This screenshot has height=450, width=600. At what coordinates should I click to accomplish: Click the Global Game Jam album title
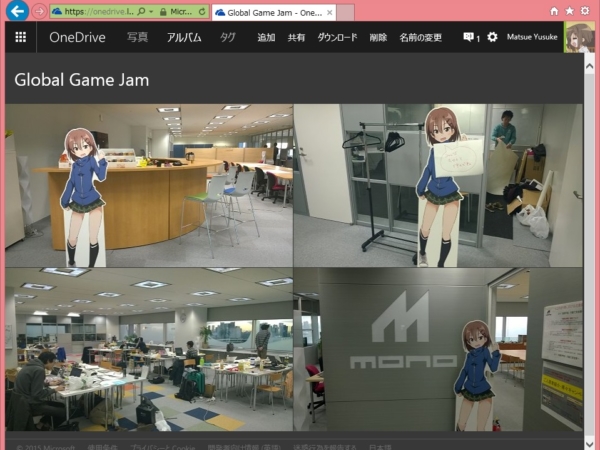click(82, 80)
